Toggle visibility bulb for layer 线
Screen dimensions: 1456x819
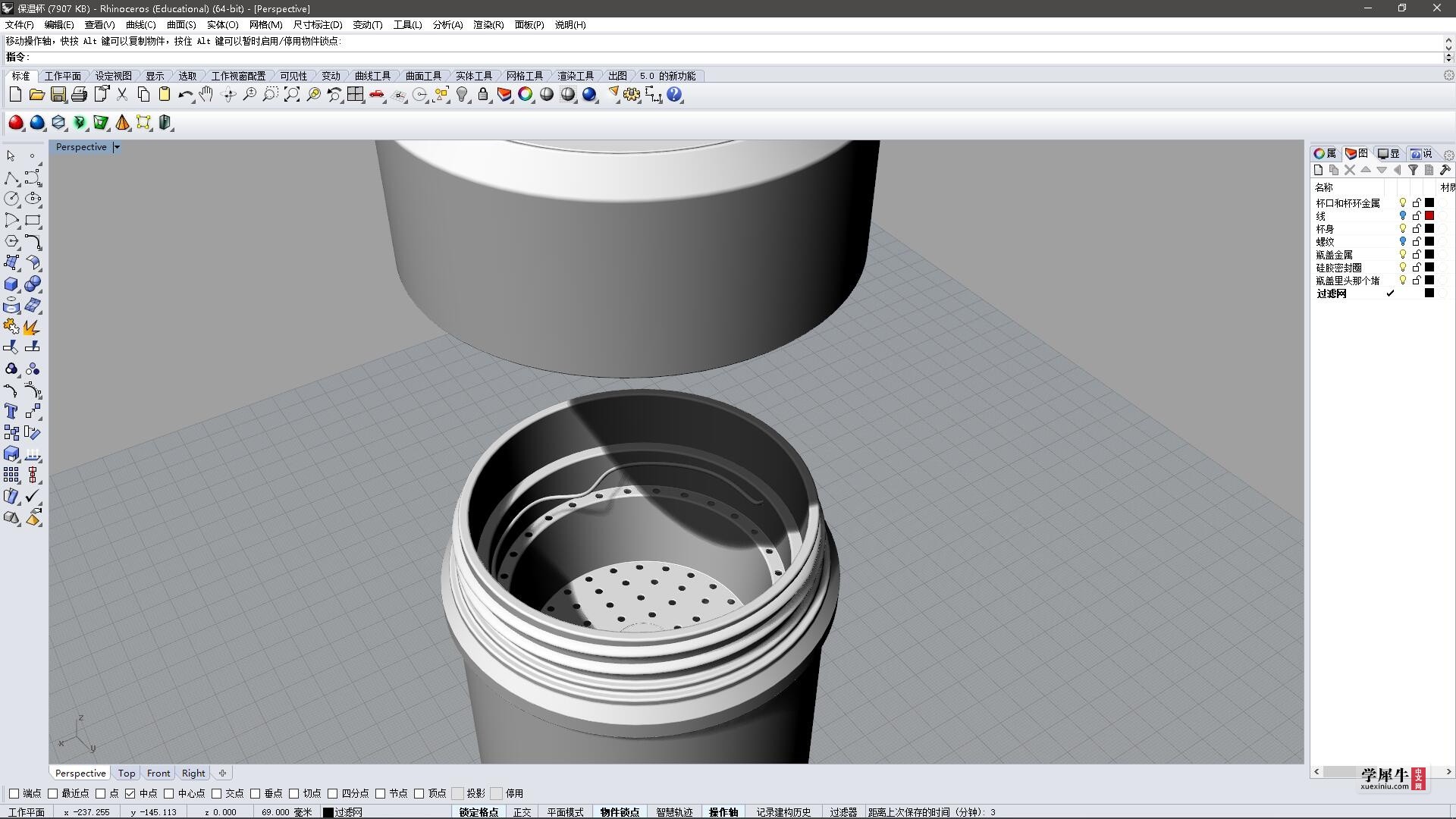(1403, 216)
